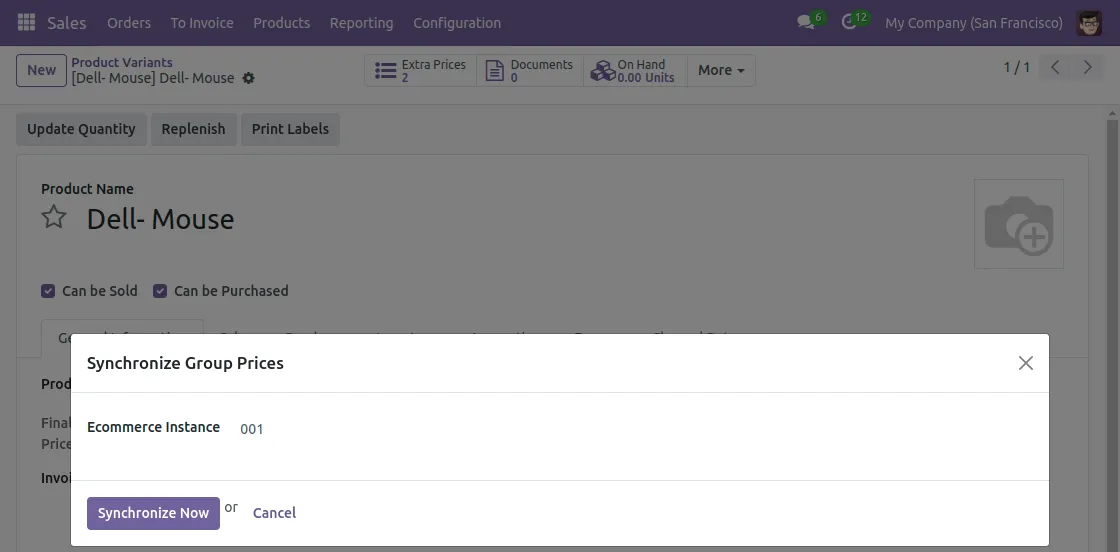
Task: Open Documents stat button
Action: pyautogui.click(x=530, y=71)
